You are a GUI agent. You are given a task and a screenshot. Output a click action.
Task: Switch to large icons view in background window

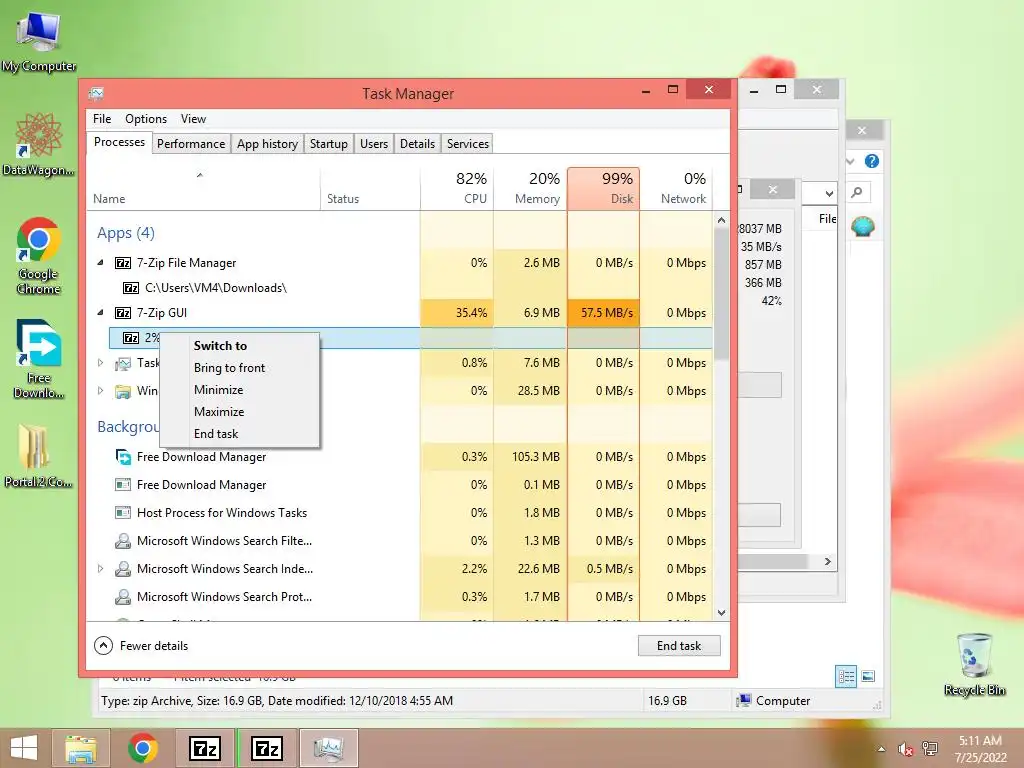tap(868, 677)
